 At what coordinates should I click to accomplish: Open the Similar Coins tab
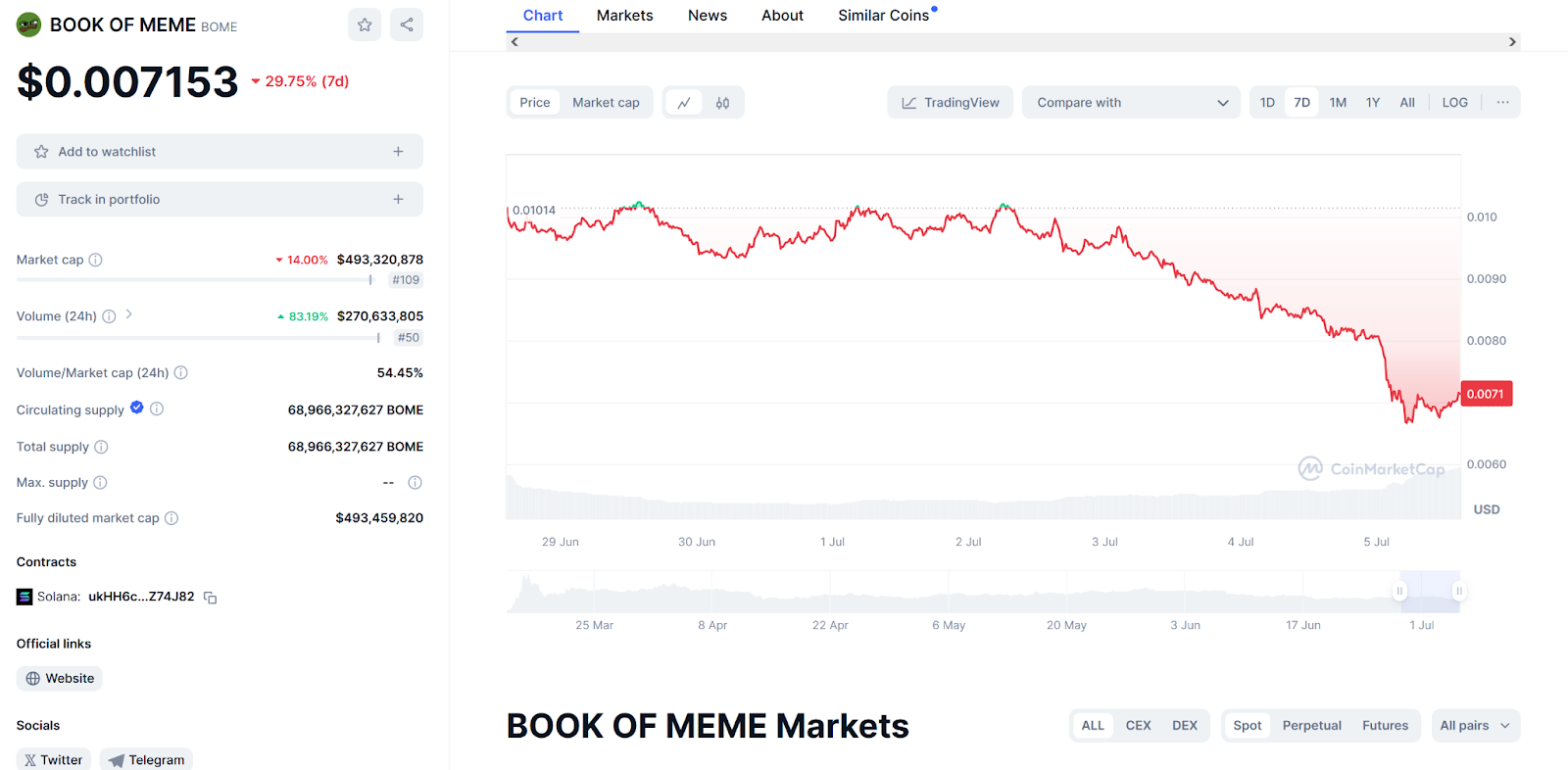point(884,16)
